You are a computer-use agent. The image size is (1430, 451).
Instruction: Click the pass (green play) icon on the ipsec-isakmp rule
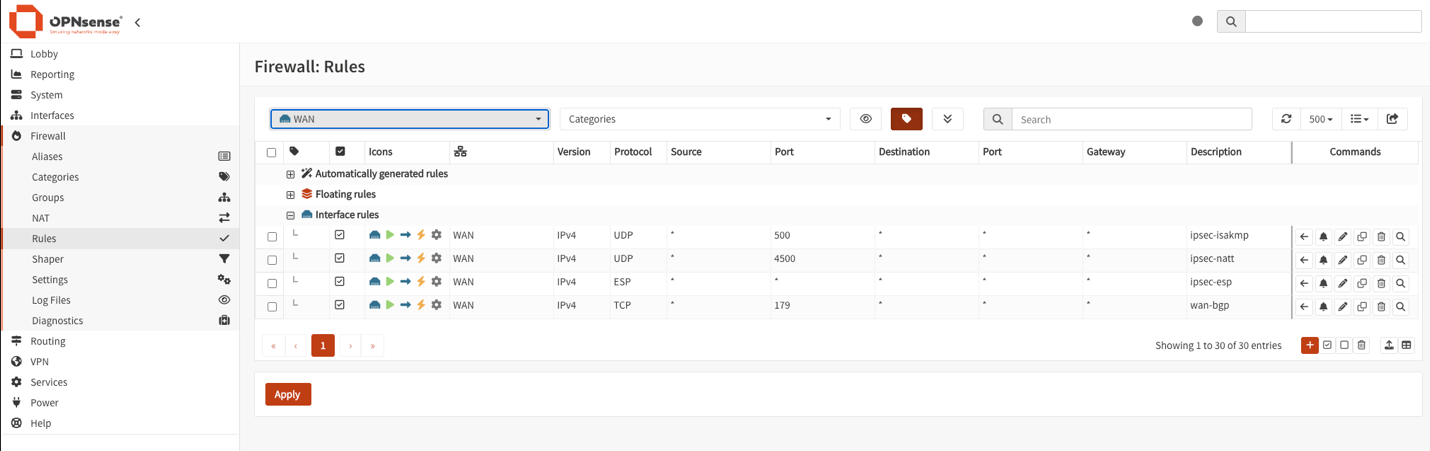(x=390, y=235)
